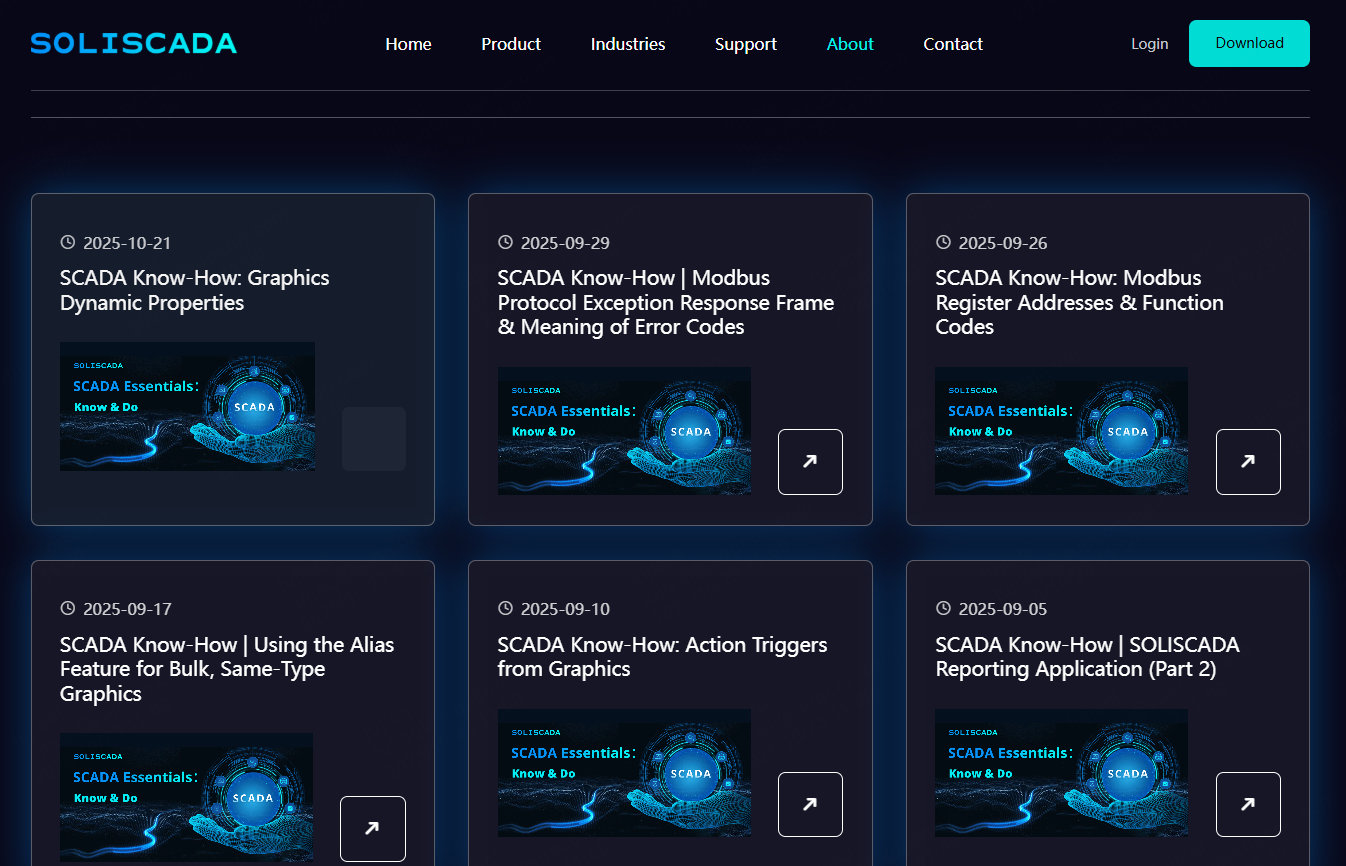Go to the Home menu item
The width and height of the screenshot is (1346, 866).
click(x=408, y=44)
